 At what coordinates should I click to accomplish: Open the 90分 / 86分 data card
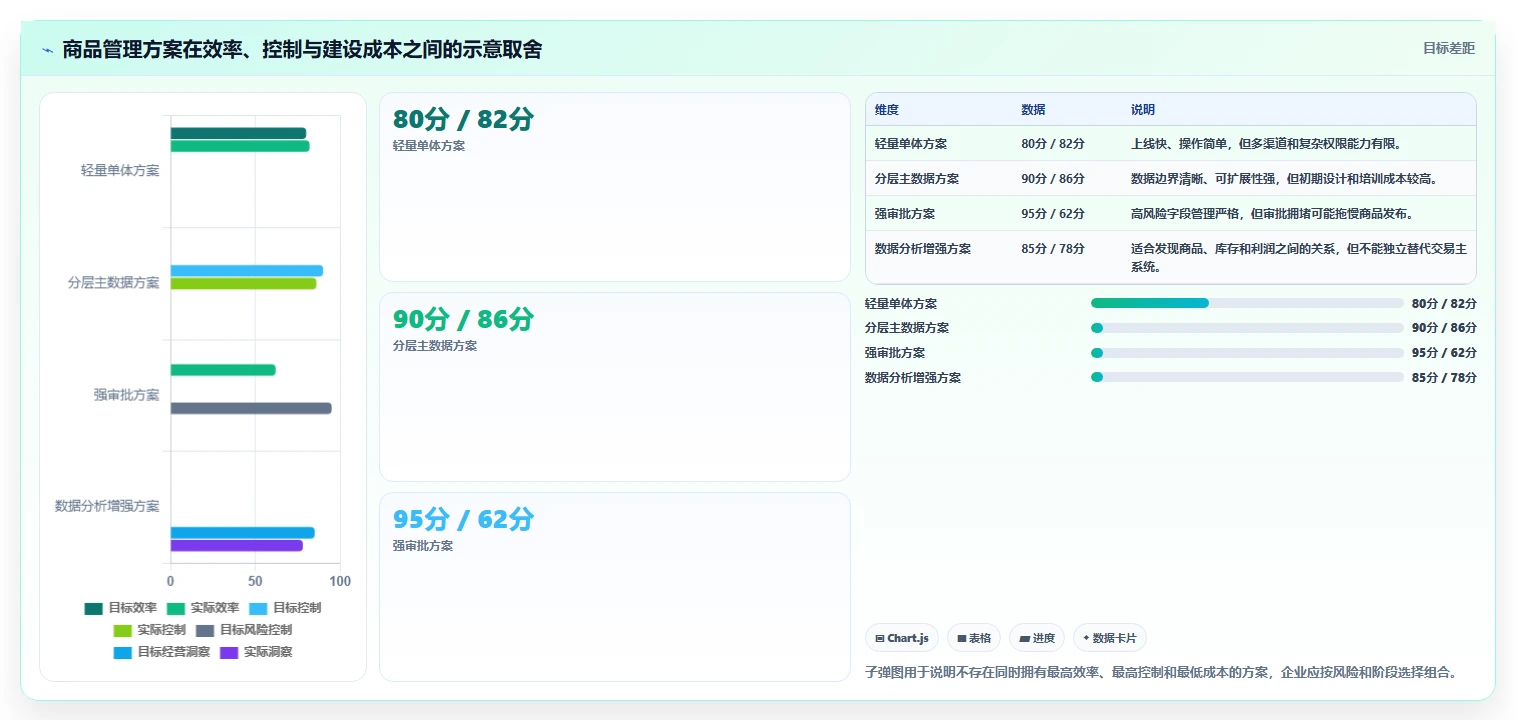(615, 387)
